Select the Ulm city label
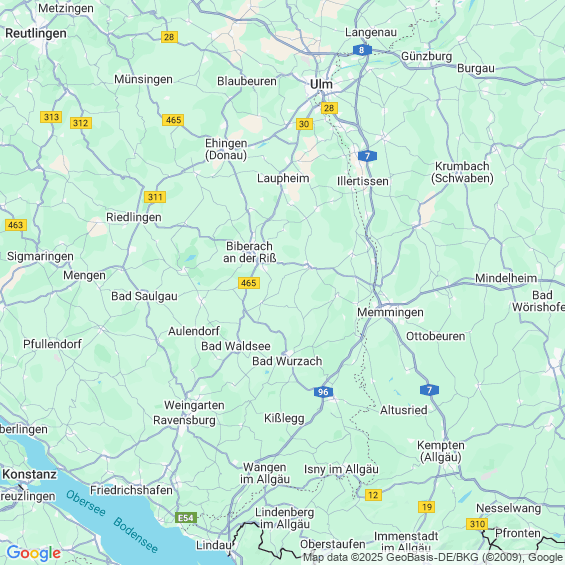Viewport: 565px width, 565px height. [321, 84]
